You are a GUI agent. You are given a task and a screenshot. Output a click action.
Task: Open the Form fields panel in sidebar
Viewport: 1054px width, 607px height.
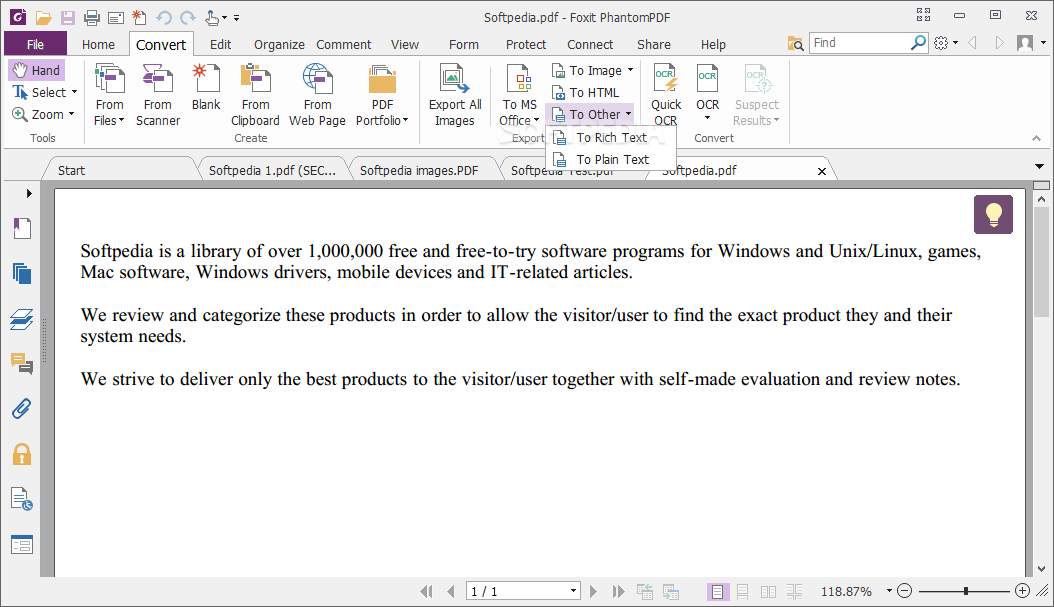[22, 545]
